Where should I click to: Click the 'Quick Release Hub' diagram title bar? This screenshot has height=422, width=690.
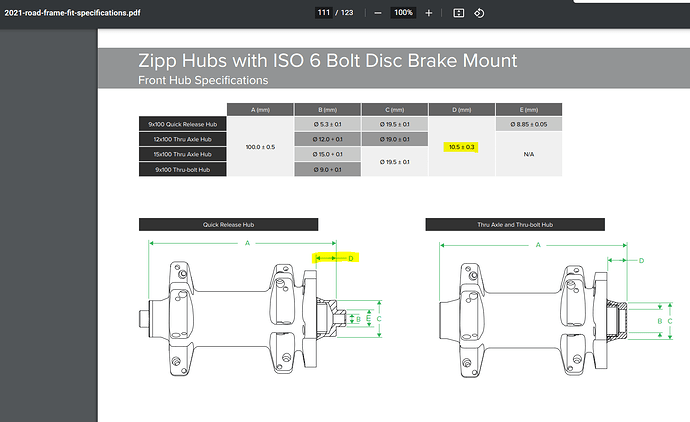pyautogui.click(x=228, y=224)
